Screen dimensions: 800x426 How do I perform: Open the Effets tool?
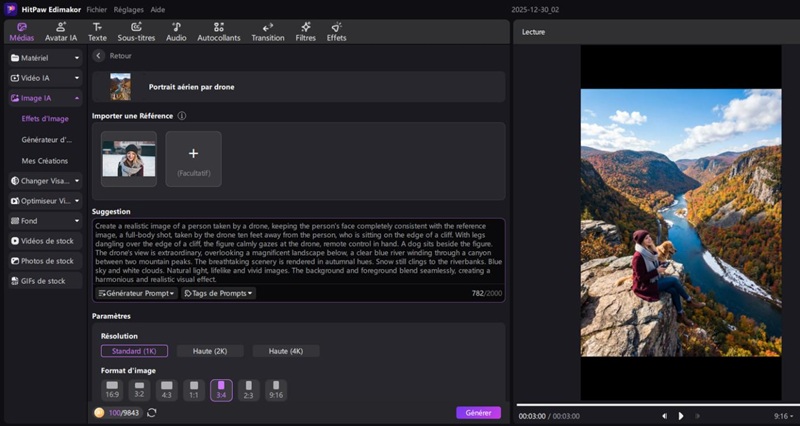(336, 31)
